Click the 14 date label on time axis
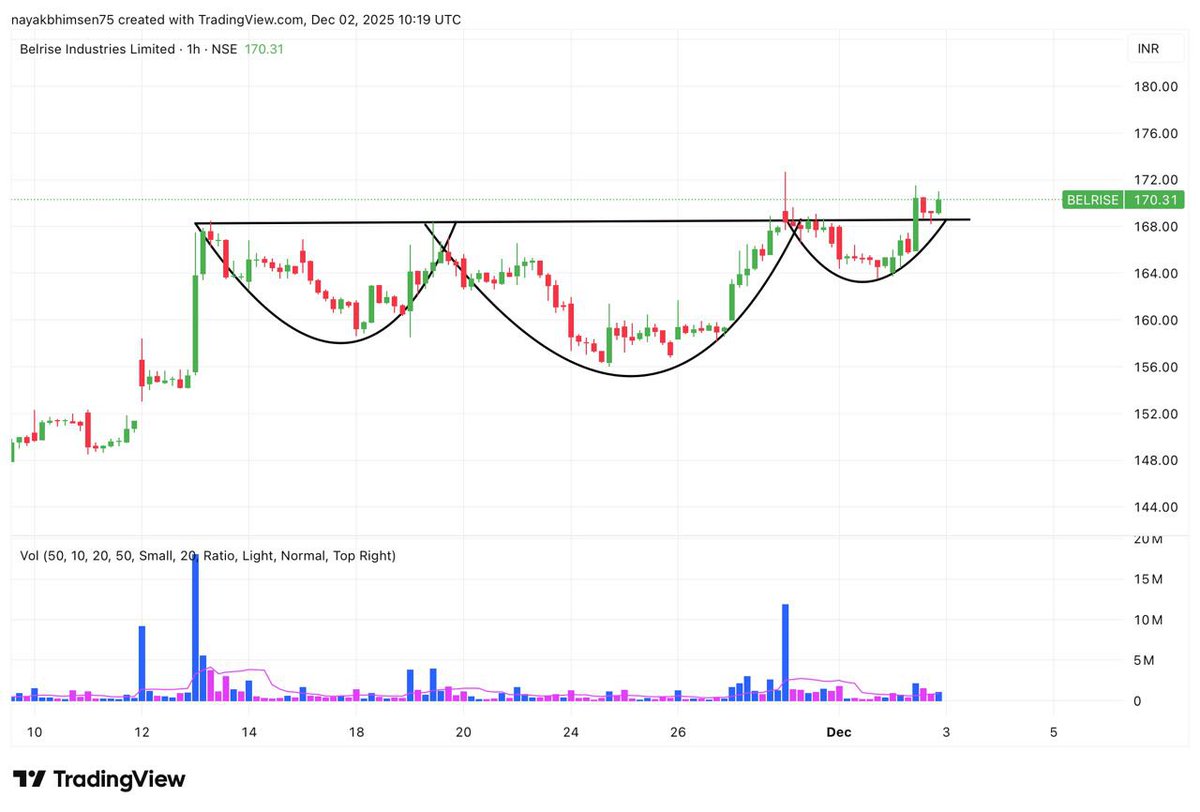The width and height of the screenshot is (1200, 812). point(249,732)
